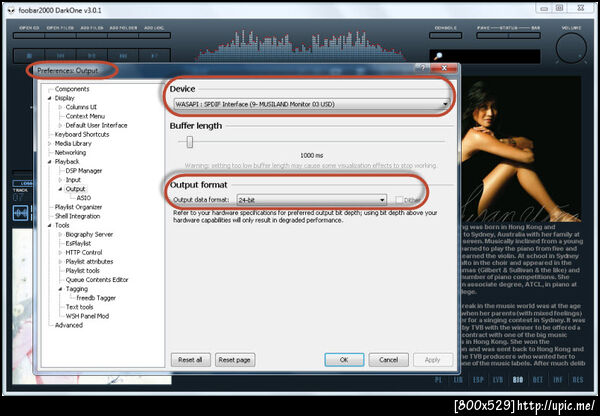Switch to the DET panel tab

pos(538,380)
